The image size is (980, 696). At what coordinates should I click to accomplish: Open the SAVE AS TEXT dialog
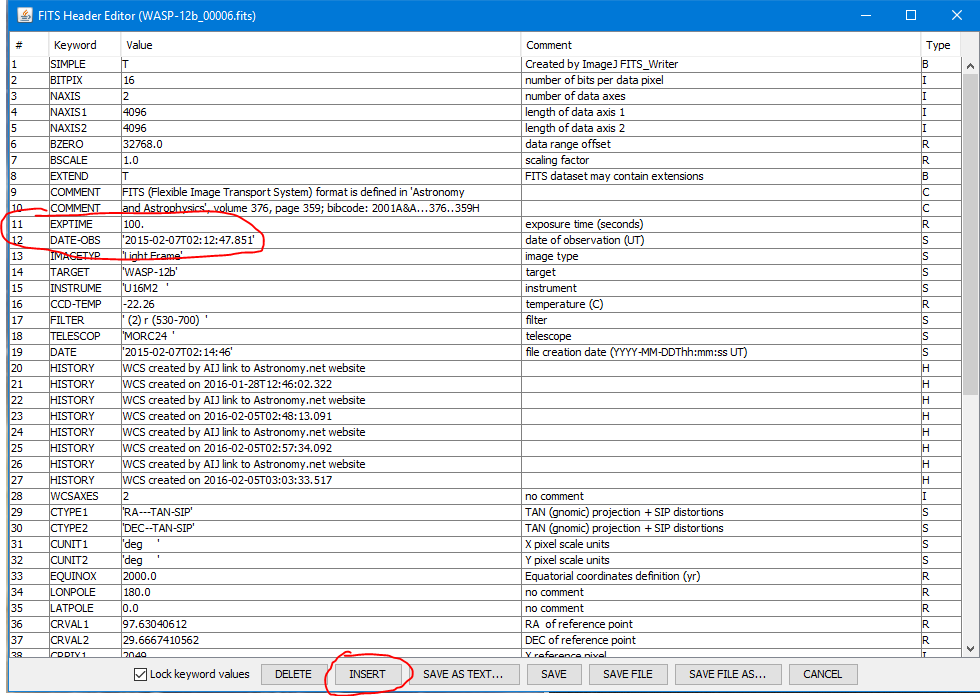[x=470, y=674]
